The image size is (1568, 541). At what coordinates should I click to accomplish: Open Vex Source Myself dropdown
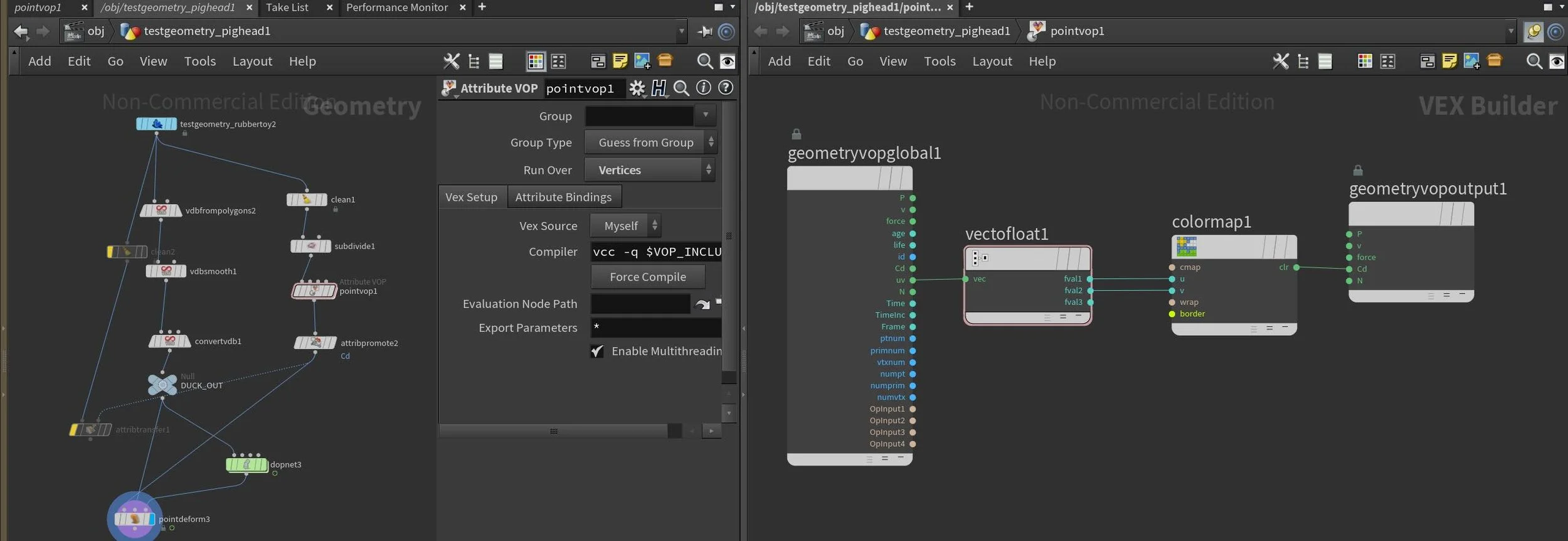626,226
